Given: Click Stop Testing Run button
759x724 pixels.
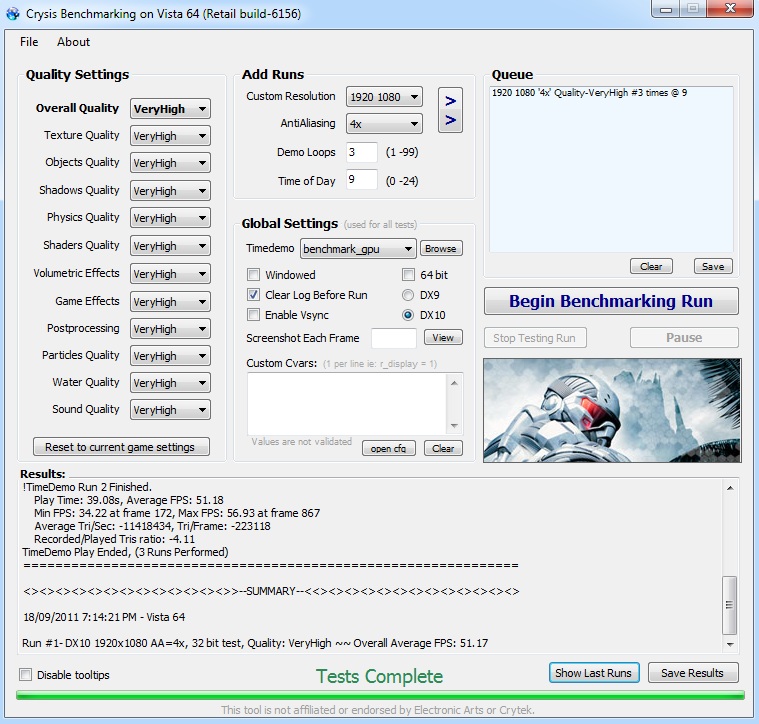Looking at the screenshot, I should [x=535, y=338].
